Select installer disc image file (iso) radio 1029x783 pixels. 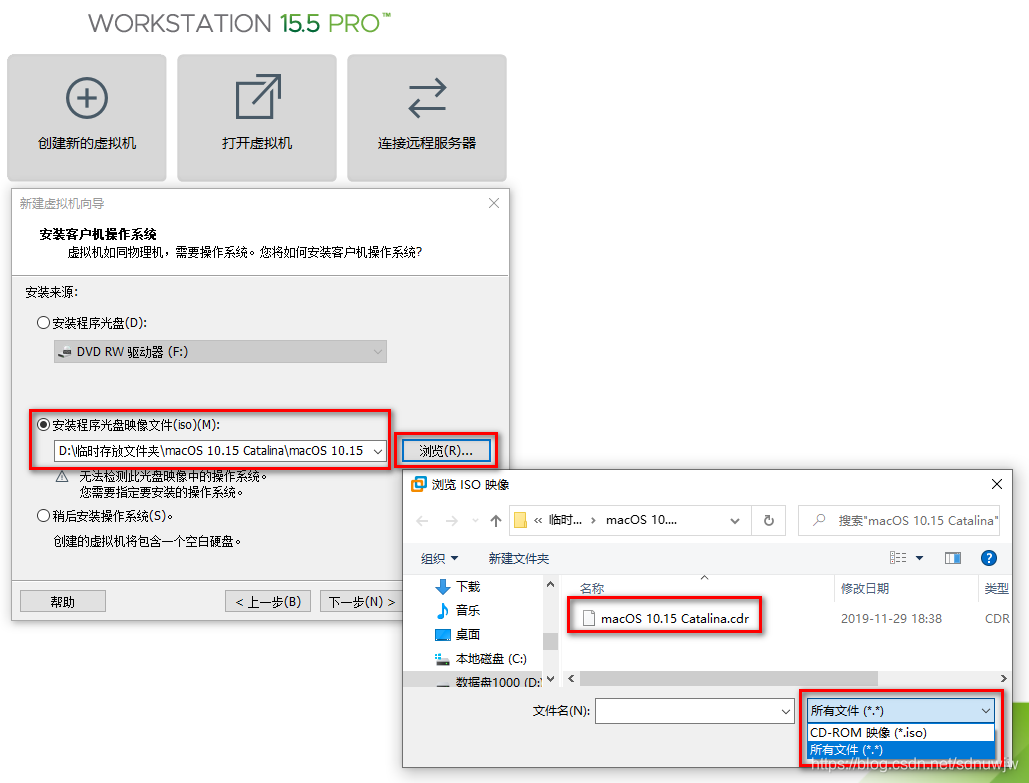point(43,425)
